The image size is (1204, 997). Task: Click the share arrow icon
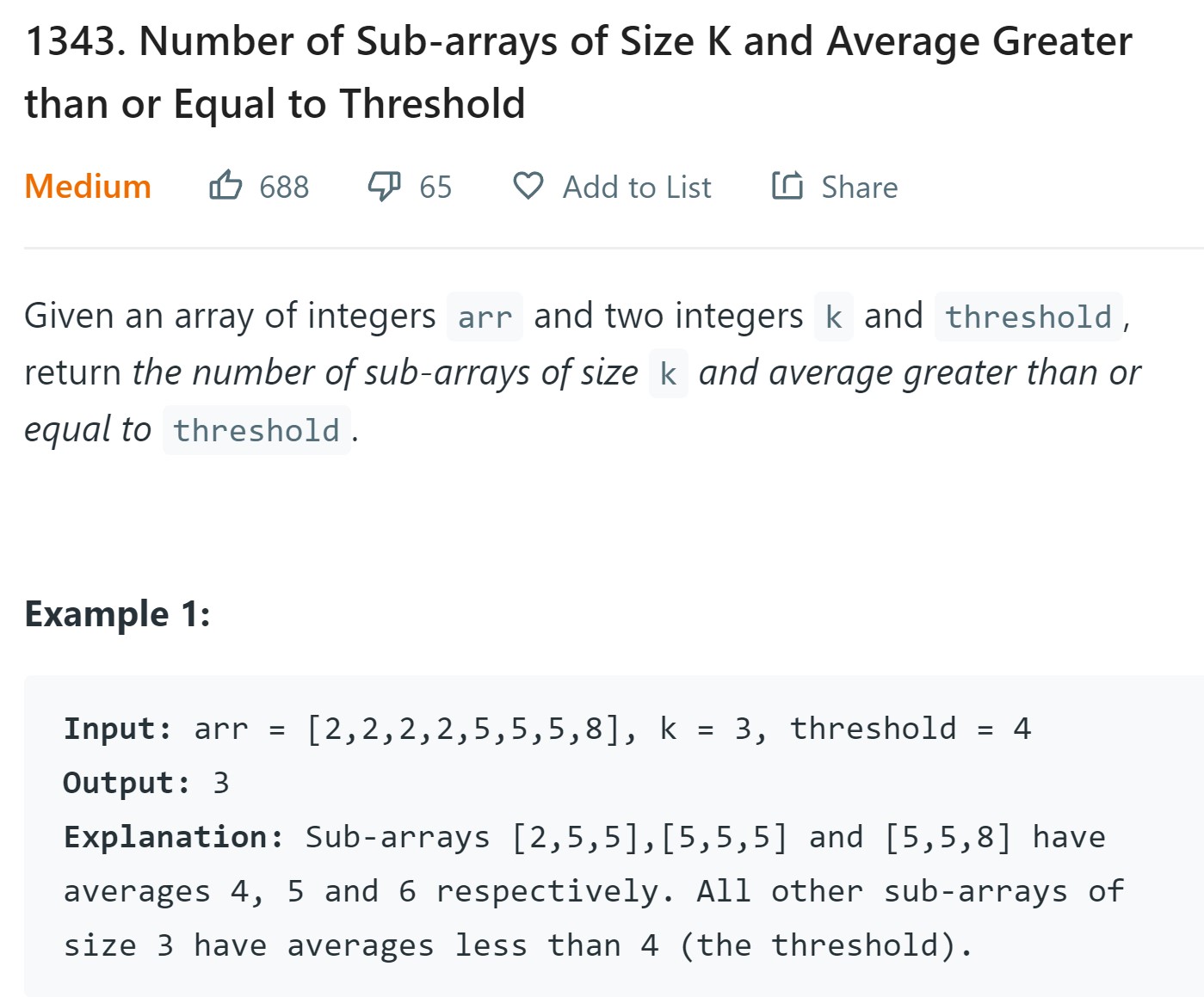point(787,186)
